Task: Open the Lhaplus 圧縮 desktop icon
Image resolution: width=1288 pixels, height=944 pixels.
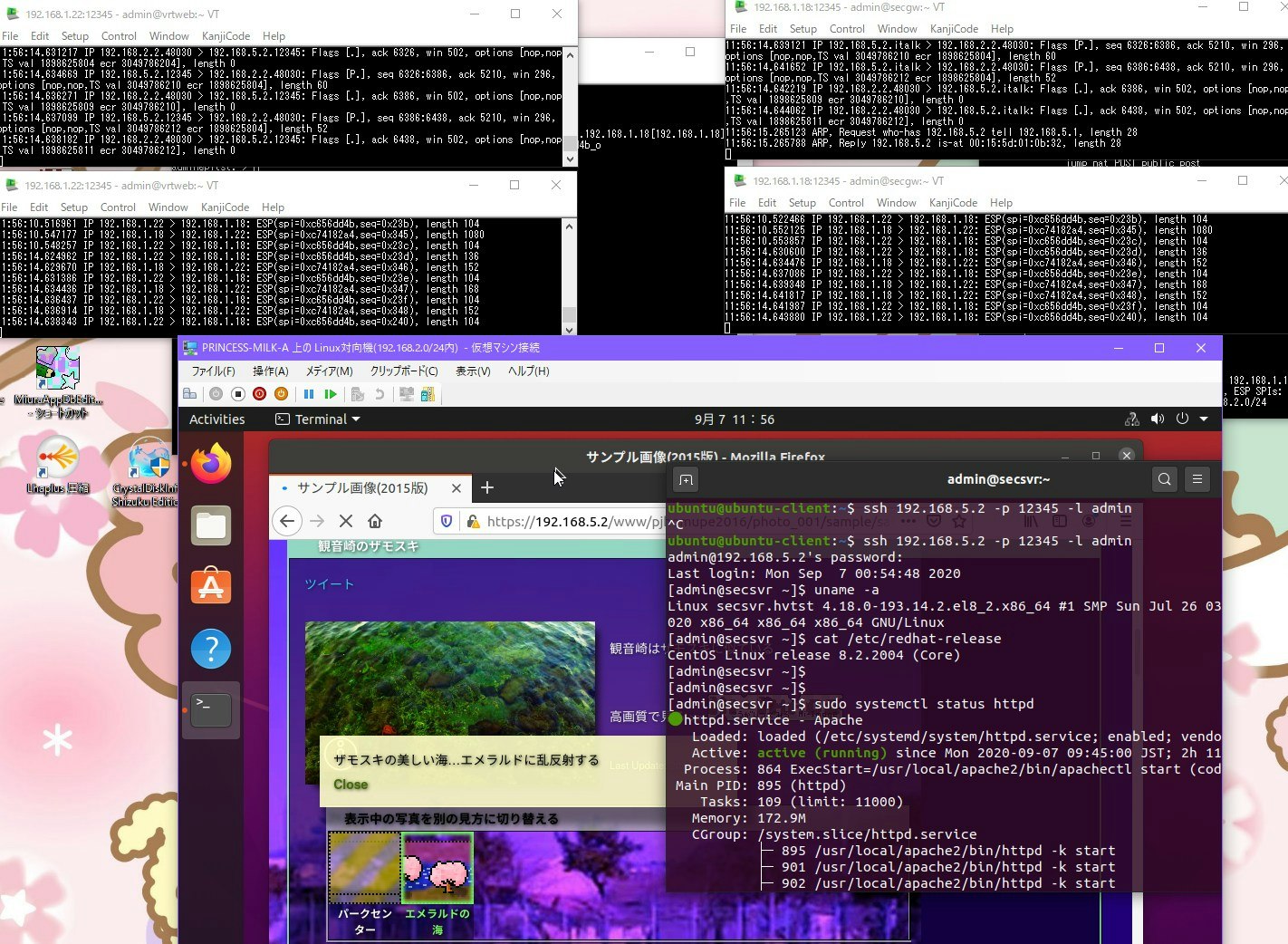Action: pos(57,466)
